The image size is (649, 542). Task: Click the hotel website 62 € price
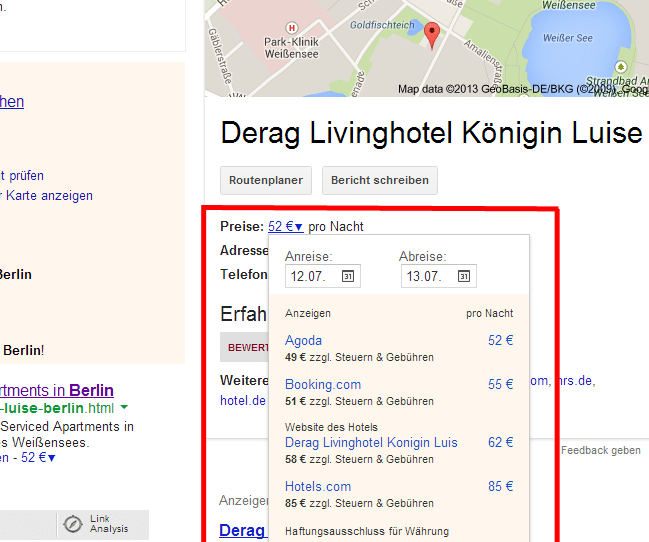pyautogui.click(x=500, y=442)
